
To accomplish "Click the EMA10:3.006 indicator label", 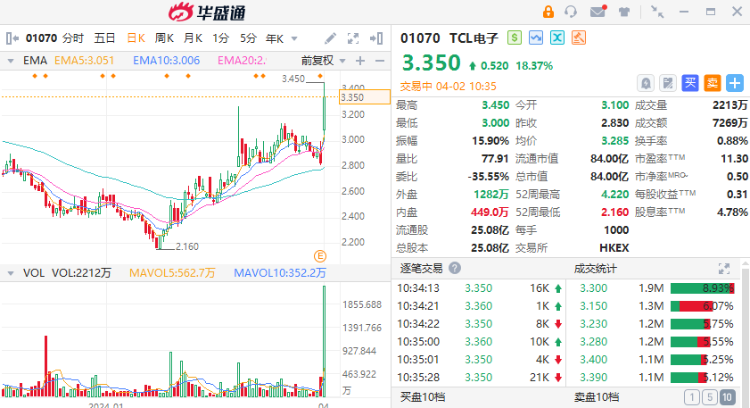I will click(x=166, y=61).
